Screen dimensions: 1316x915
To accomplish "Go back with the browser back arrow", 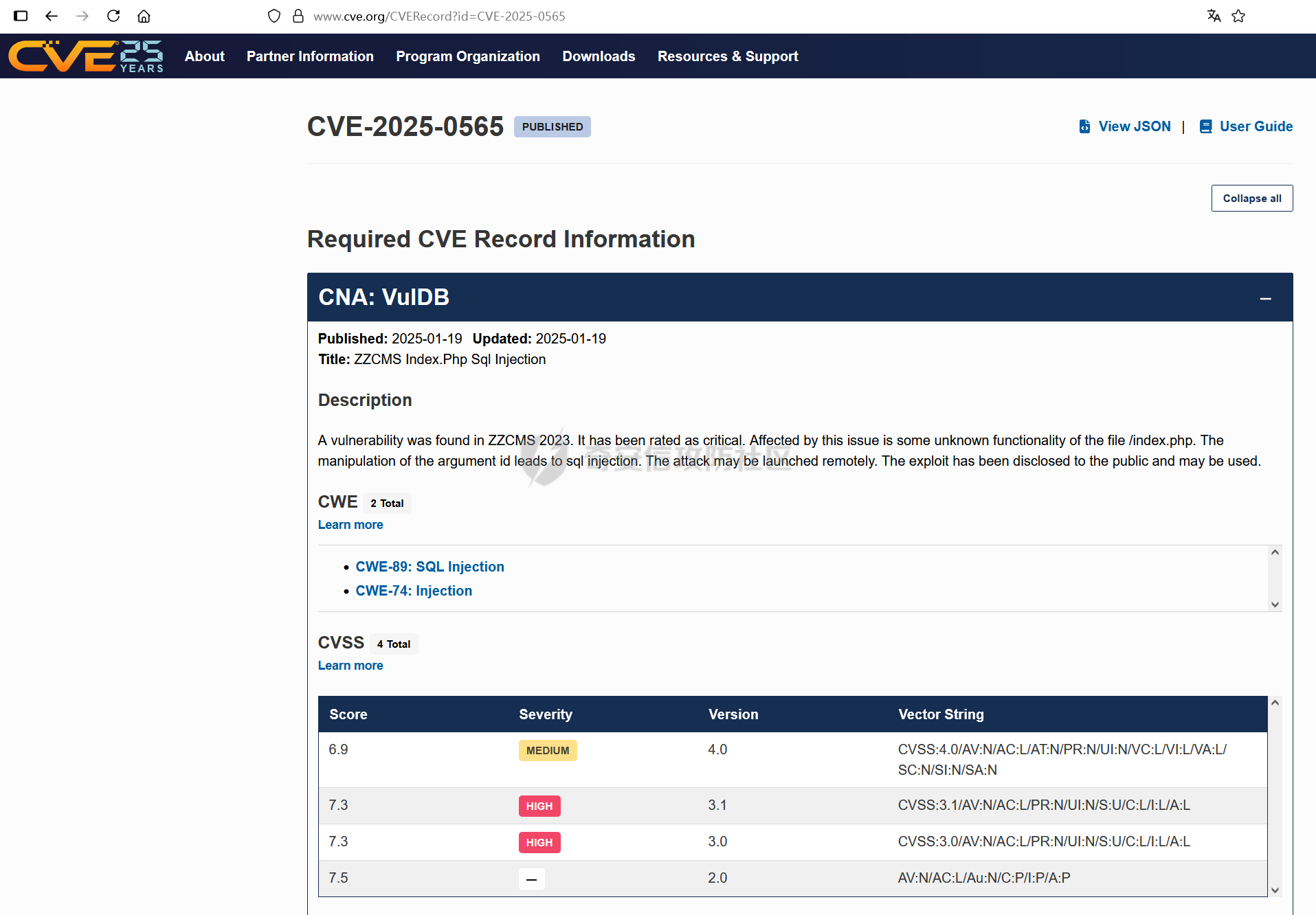I will [52, 16].
